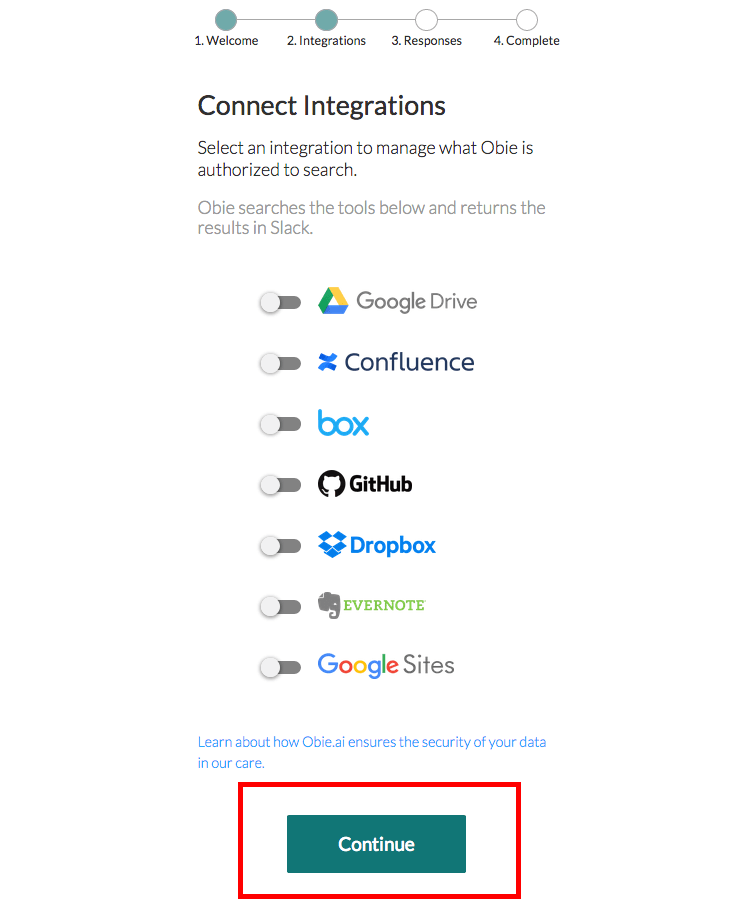The image size is (749, 899).
Task: Click the GitHub logo
Action: click(x=365, y=484)
